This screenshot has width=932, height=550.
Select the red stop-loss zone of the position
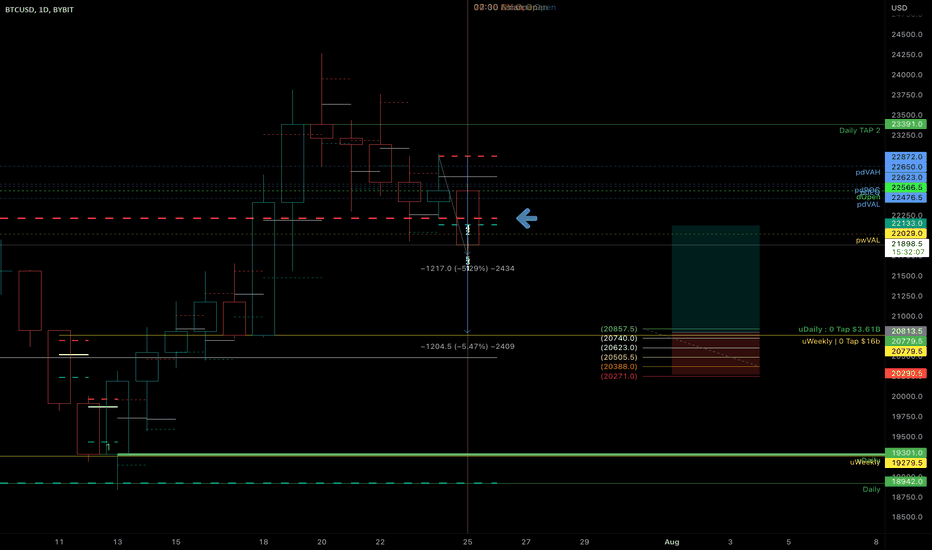click(x=716, y=353)
